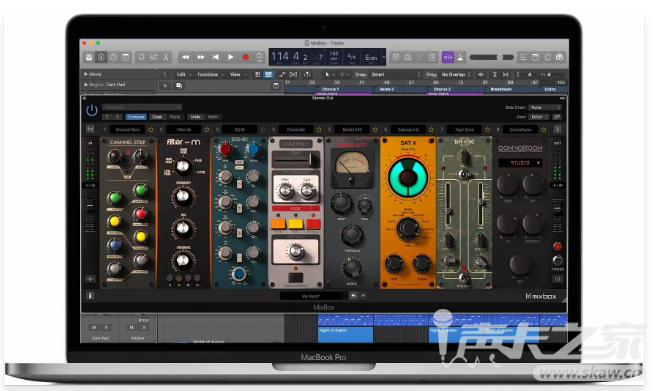Click the Chorus 1 arrangement marker
656x391 pixels.
pyautogui.click(x=331, y=89)
